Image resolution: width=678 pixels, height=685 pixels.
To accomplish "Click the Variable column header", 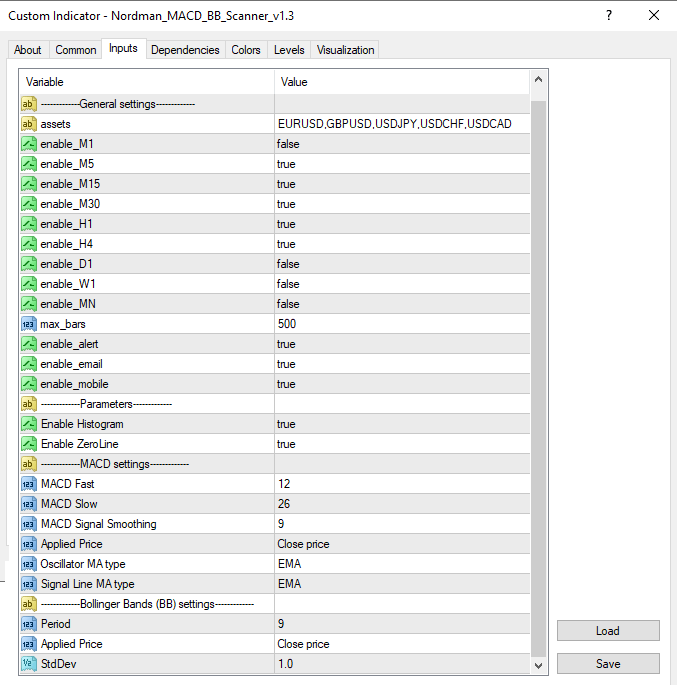I will click(x=147, y=82).
